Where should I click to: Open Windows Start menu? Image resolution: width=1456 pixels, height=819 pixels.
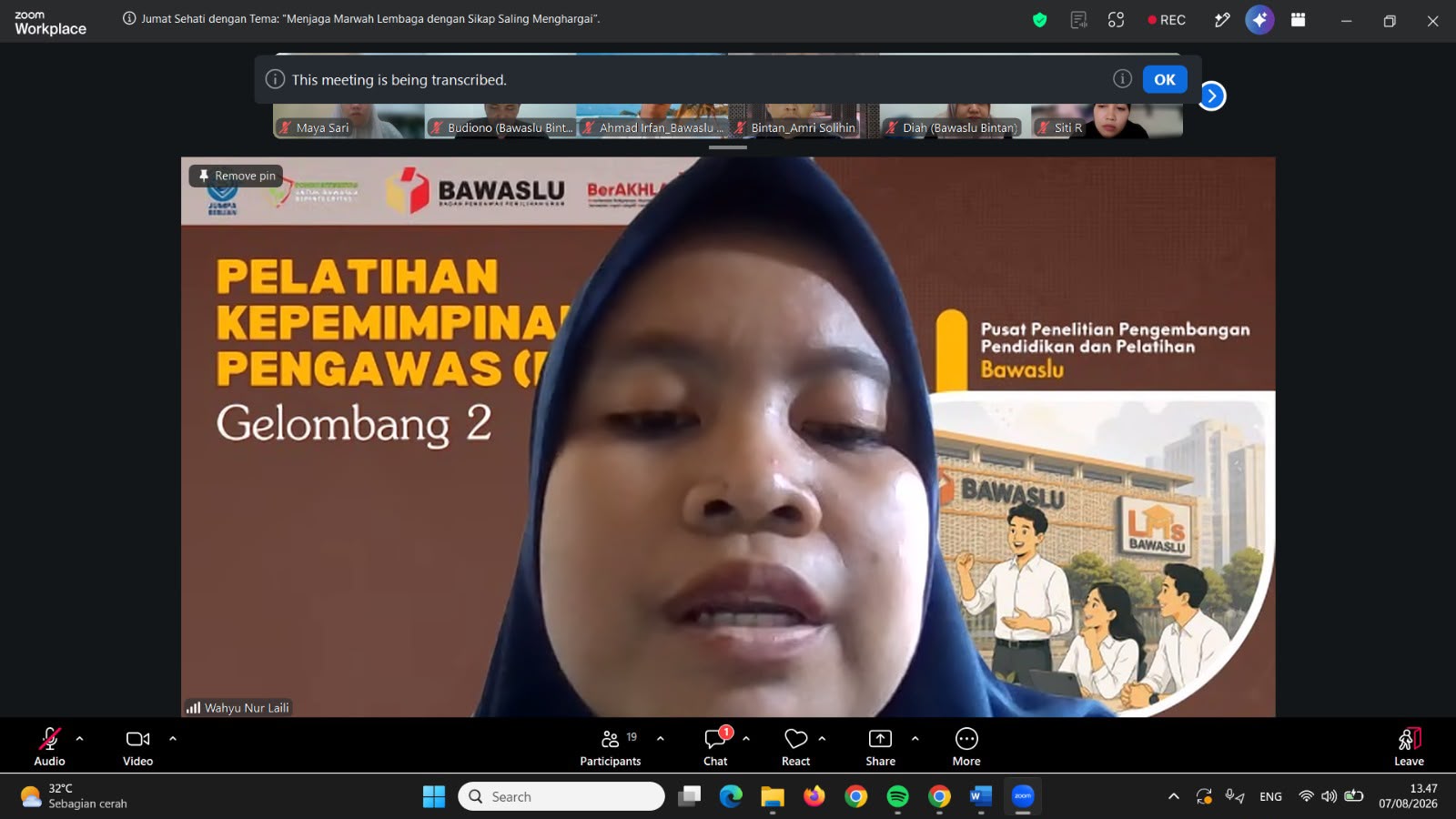(x=434, y=796)
